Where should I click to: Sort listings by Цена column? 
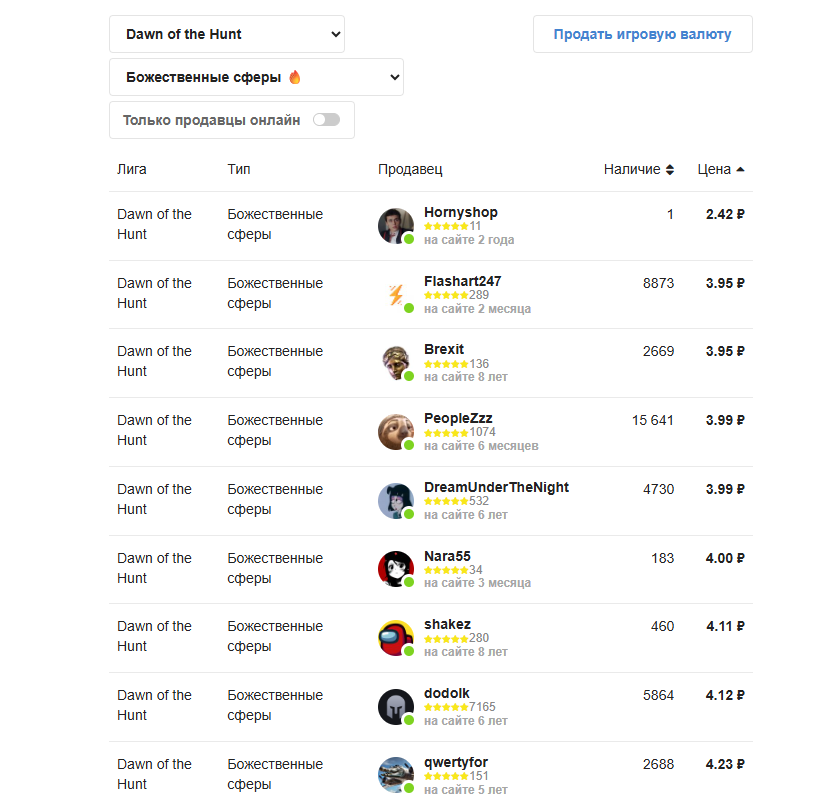720,169
